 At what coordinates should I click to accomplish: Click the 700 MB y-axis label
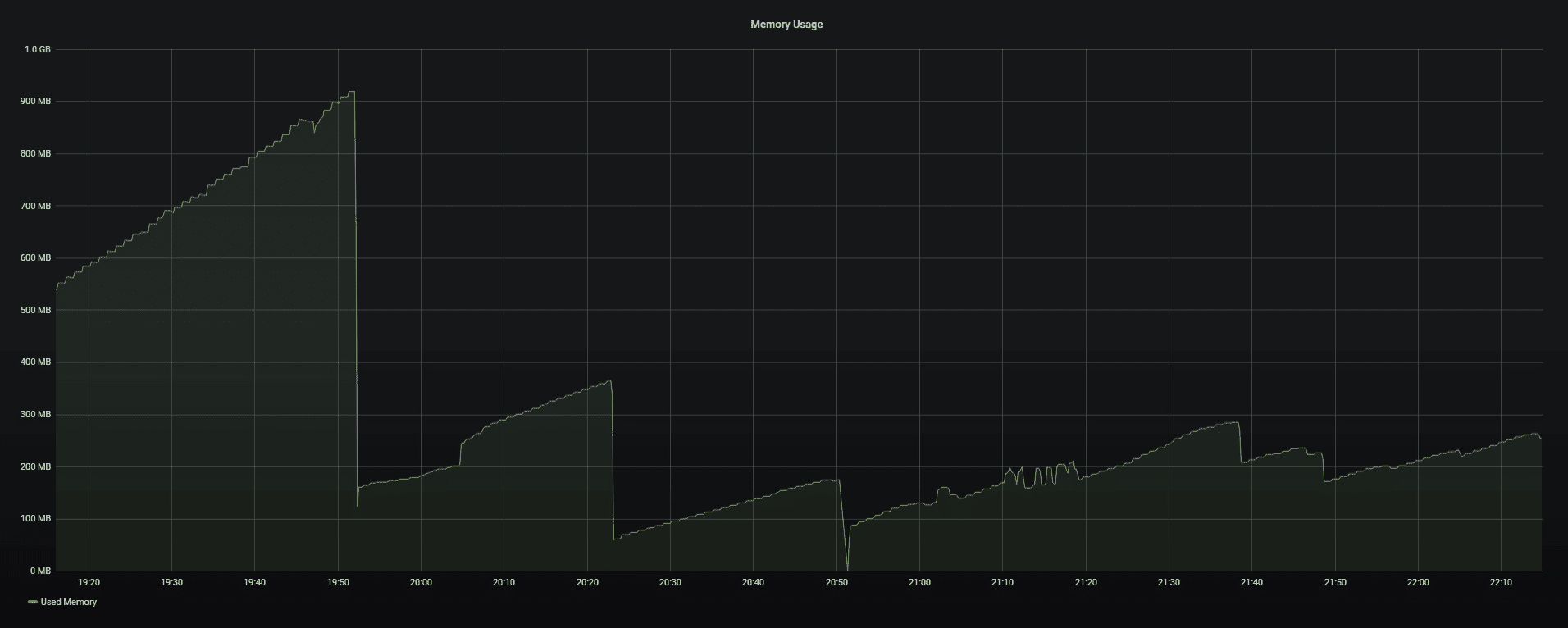pyautogui.click(x=36, y=206)
